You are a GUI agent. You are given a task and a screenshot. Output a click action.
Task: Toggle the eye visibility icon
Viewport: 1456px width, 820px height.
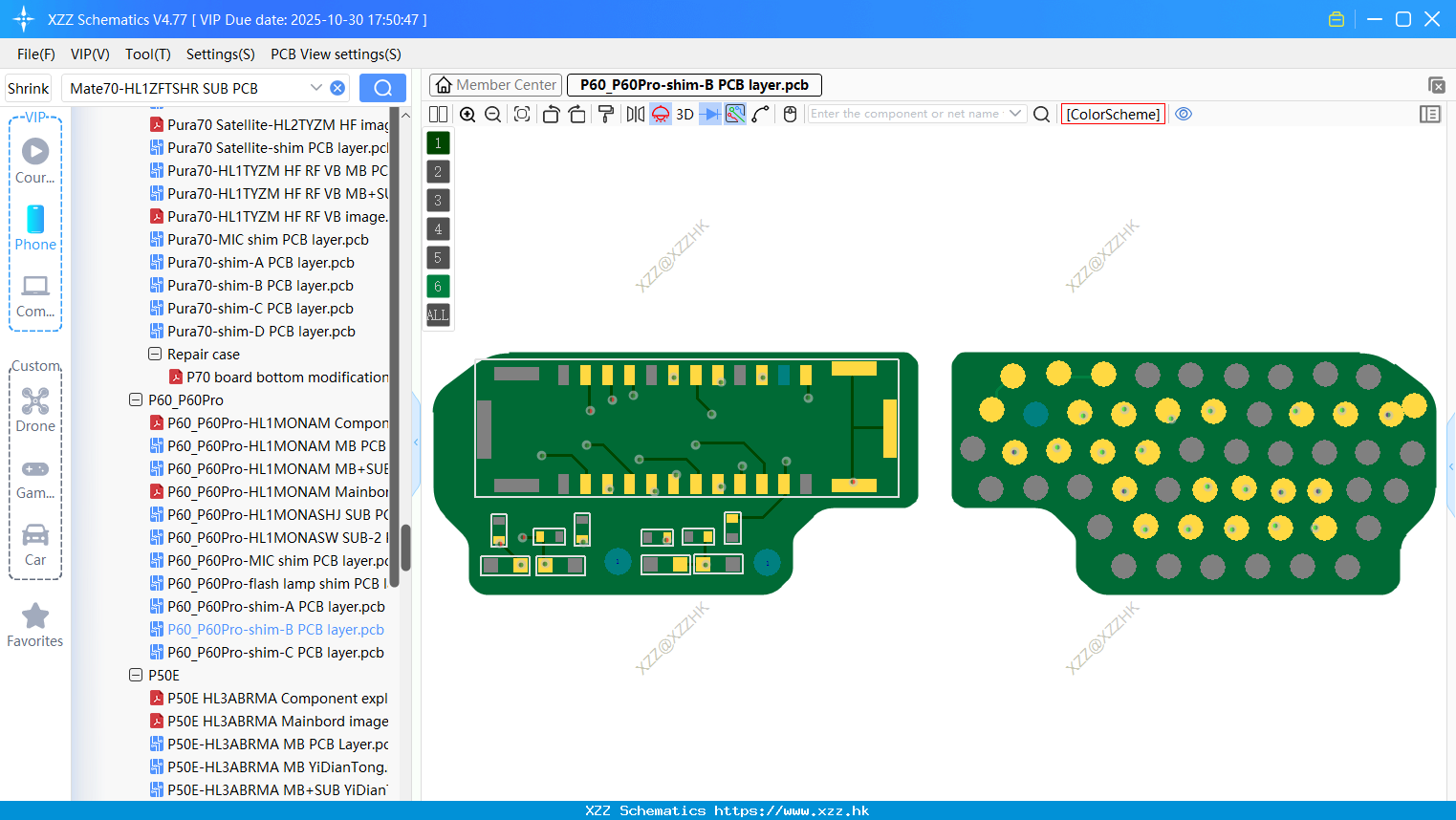click(1184, 114)
